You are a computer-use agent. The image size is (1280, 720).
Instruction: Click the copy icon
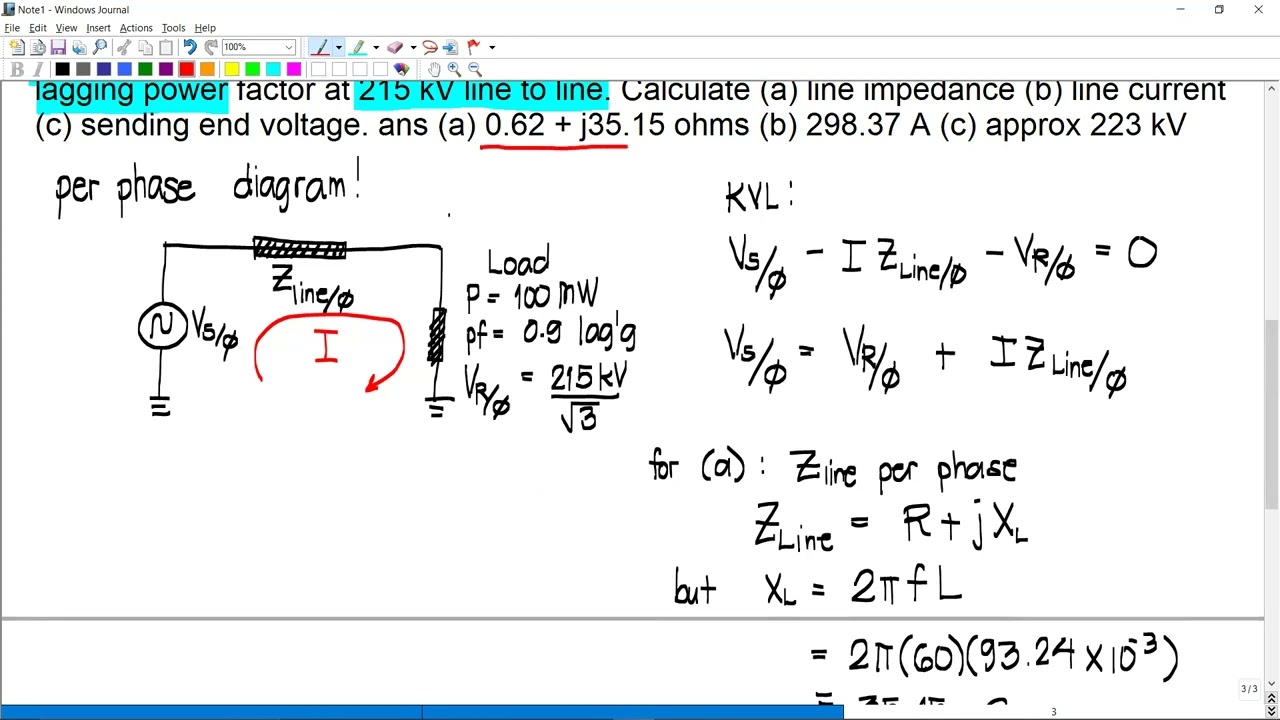tap(145, 47)
